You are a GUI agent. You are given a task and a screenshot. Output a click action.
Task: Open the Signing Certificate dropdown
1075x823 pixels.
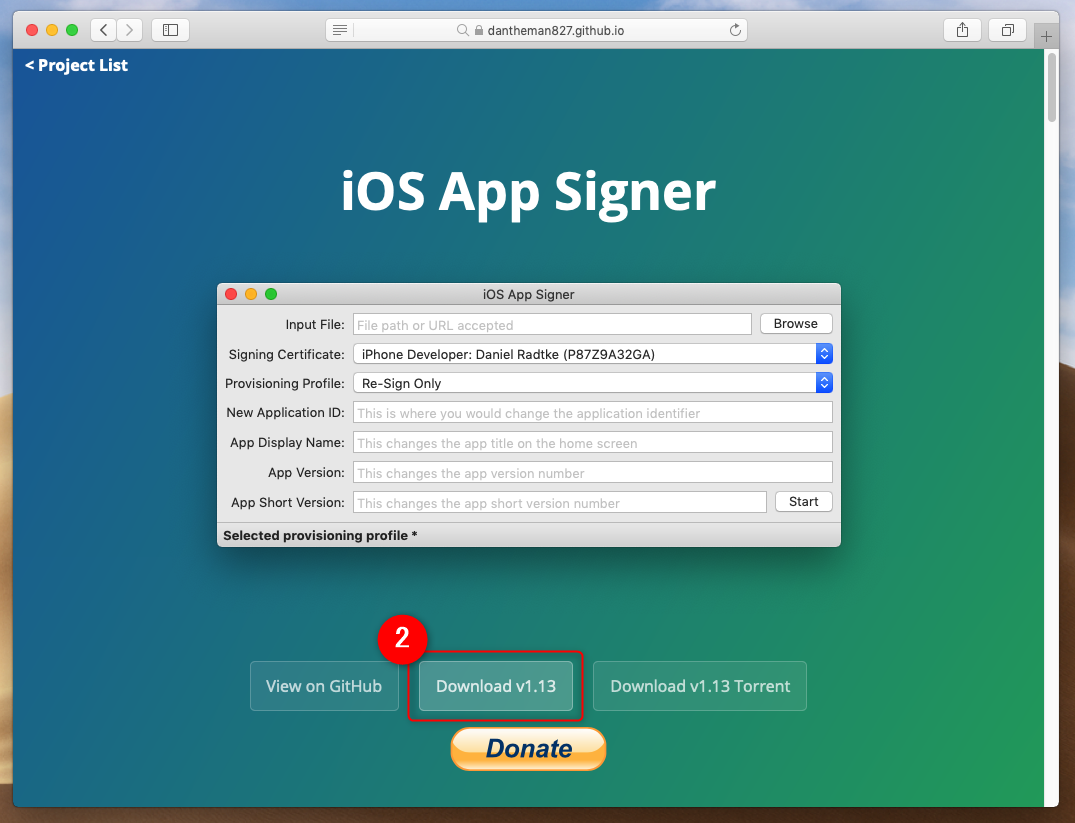[593, 354]
